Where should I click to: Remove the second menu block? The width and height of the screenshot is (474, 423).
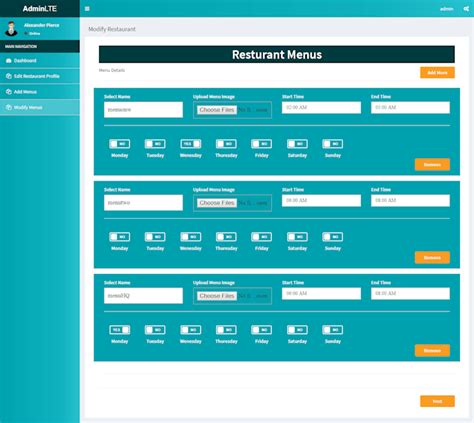tap(432, 258)
